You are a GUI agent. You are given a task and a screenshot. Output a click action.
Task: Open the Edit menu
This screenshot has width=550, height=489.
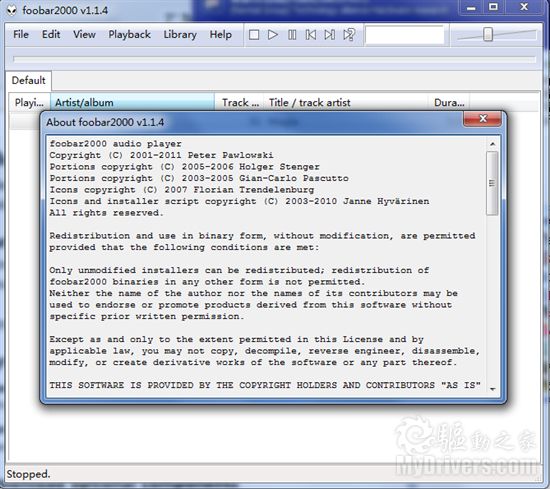tap(51, 34)
